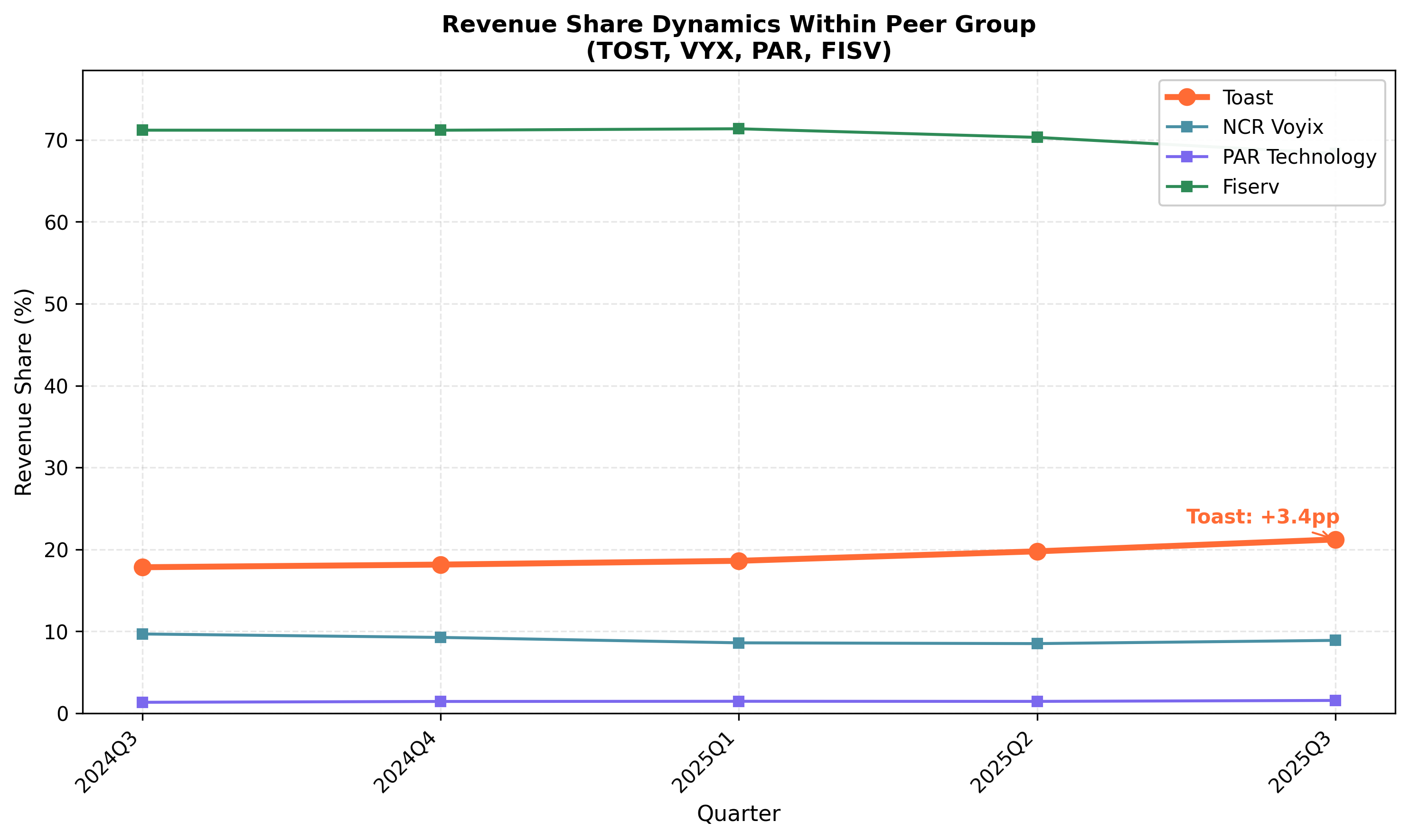The image size is (1409, 840).
Task: Click the 40 y-axis tick label
Action: click(x=56, y=387)
